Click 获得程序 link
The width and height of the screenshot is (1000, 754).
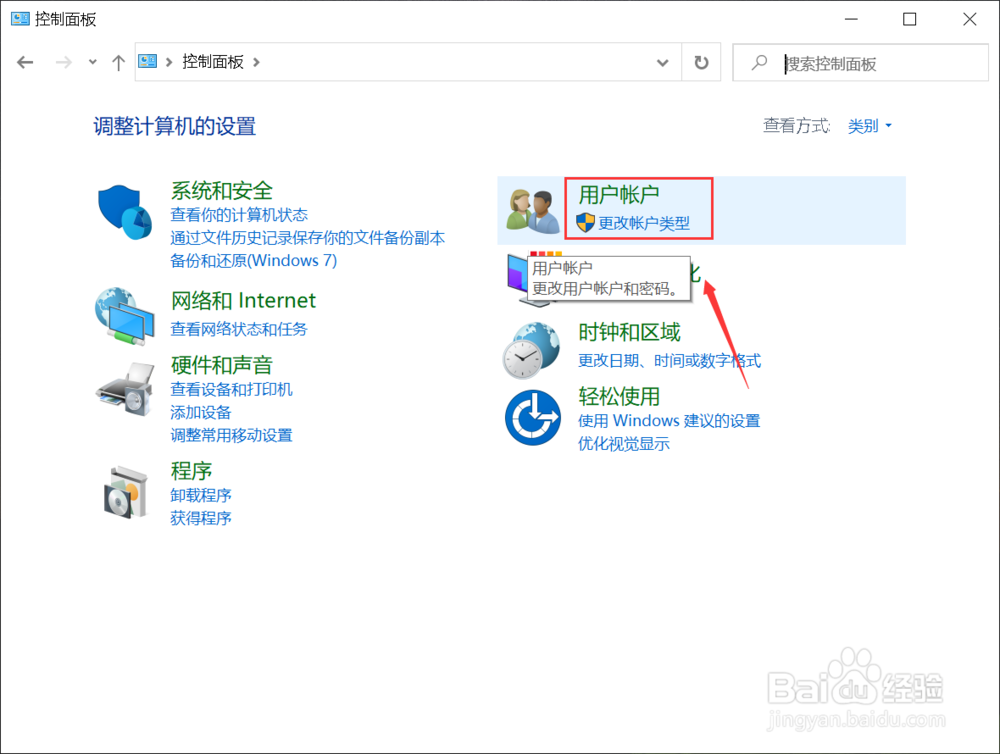(x=201, y=518)
